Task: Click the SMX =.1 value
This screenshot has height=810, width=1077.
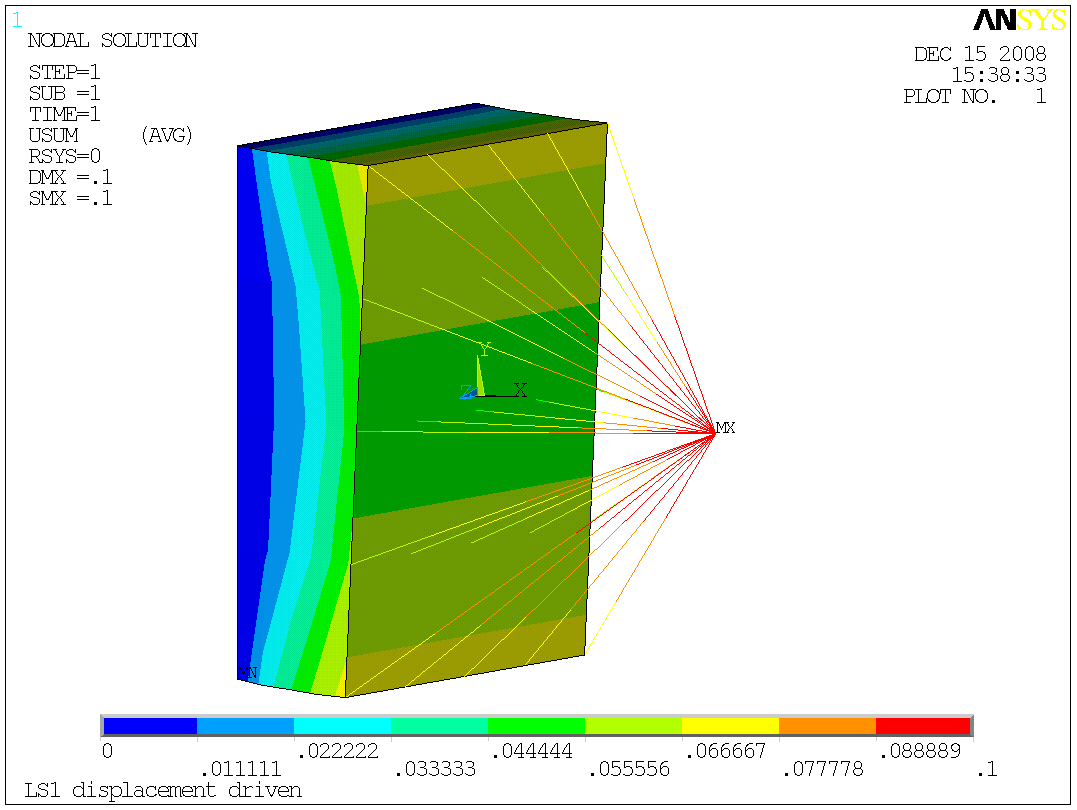Action: (x=70, y=199)
